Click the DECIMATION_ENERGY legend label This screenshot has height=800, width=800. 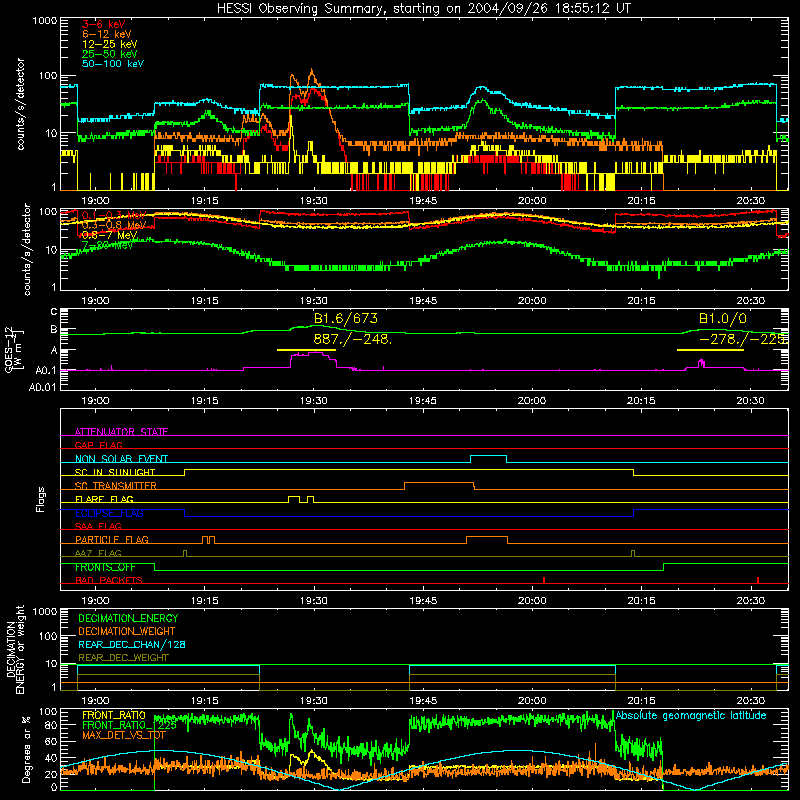(x=128, y=618)
